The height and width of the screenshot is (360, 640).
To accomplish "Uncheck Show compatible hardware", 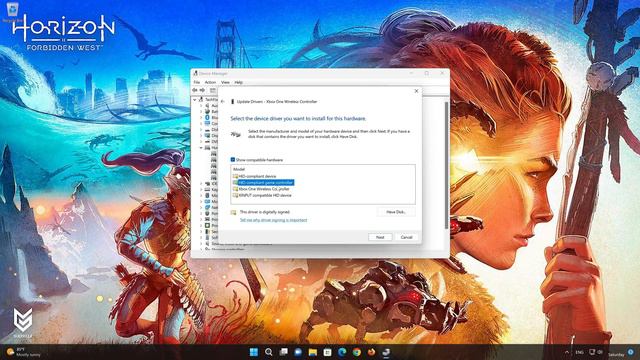I will pos(233,160).
